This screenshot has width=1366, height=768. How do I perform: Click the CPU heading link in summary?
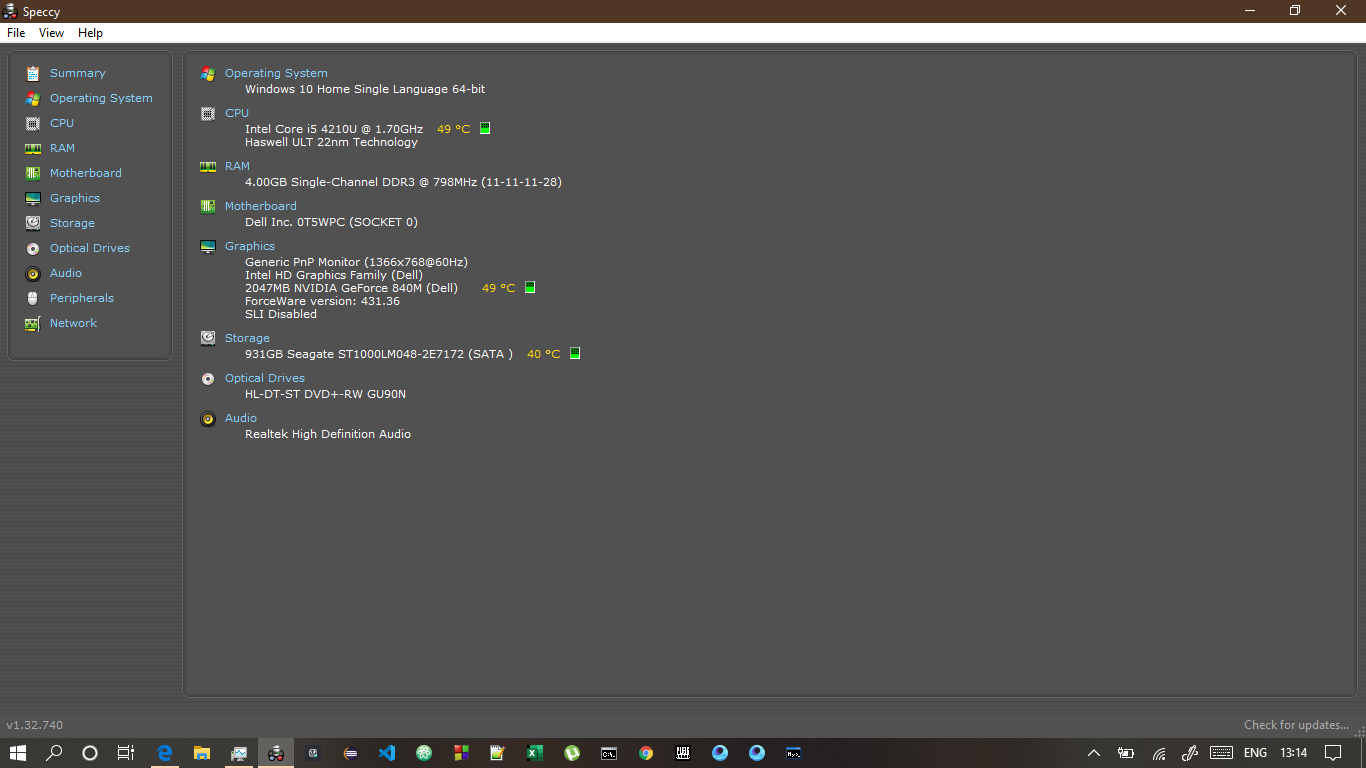[237, 113]
